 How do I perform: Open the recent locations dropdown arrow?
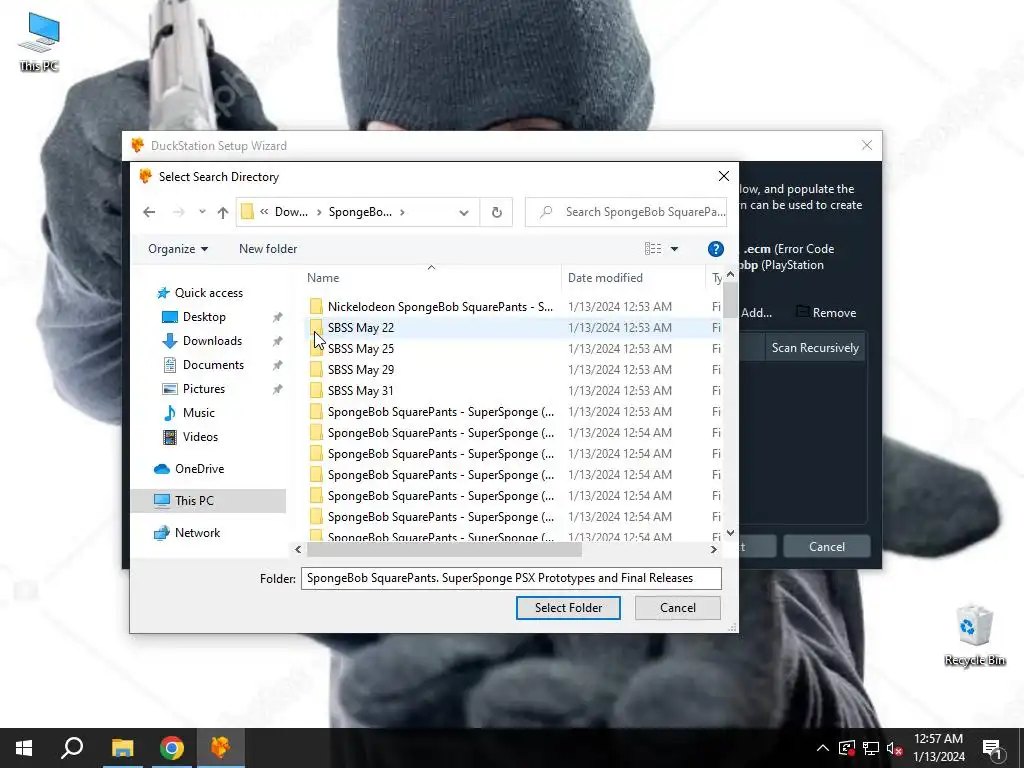point(202,212)
